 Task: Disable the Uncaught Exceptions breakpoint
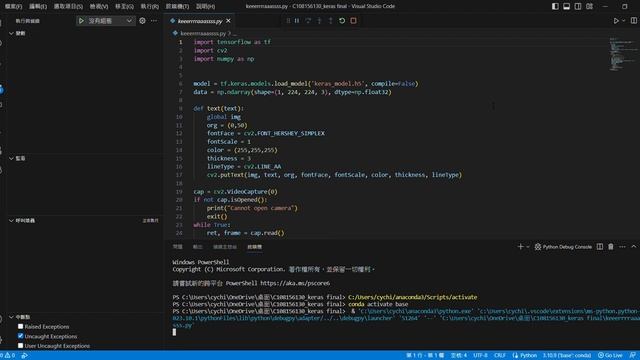(x=20, y=336)
